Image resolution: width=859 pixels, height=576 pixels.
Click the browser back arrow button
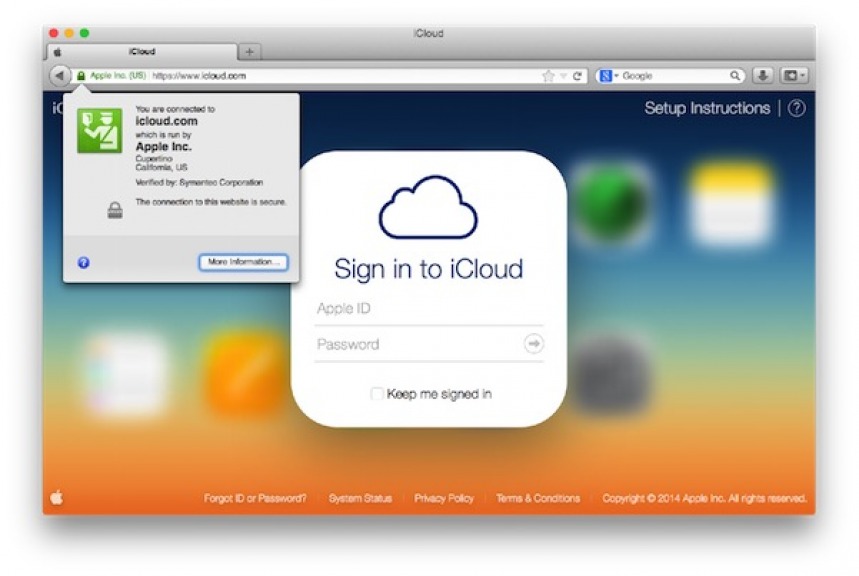(59, 75)
